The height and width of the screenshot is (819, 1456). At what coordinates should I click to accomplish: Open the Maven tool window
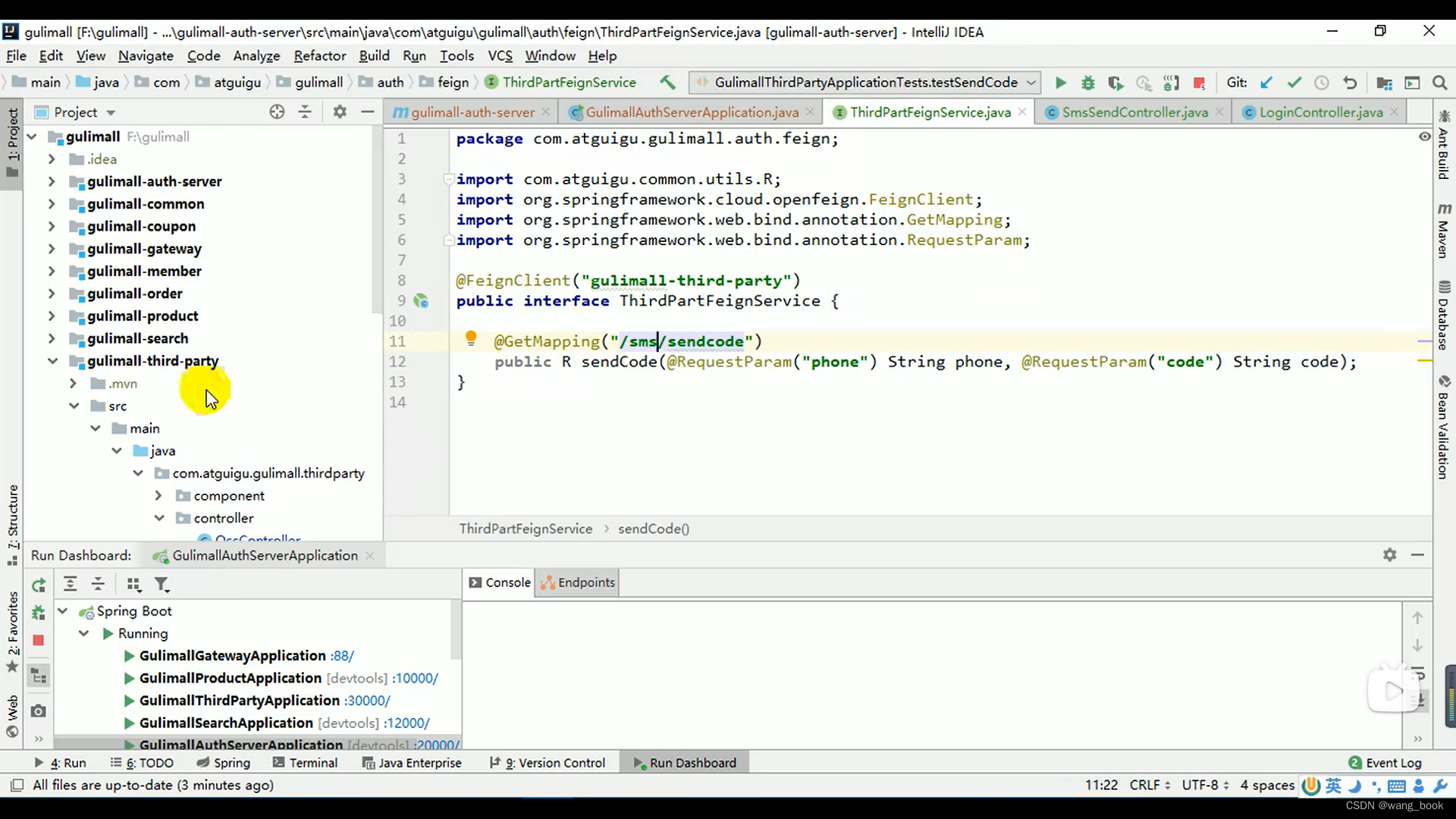1444,231
